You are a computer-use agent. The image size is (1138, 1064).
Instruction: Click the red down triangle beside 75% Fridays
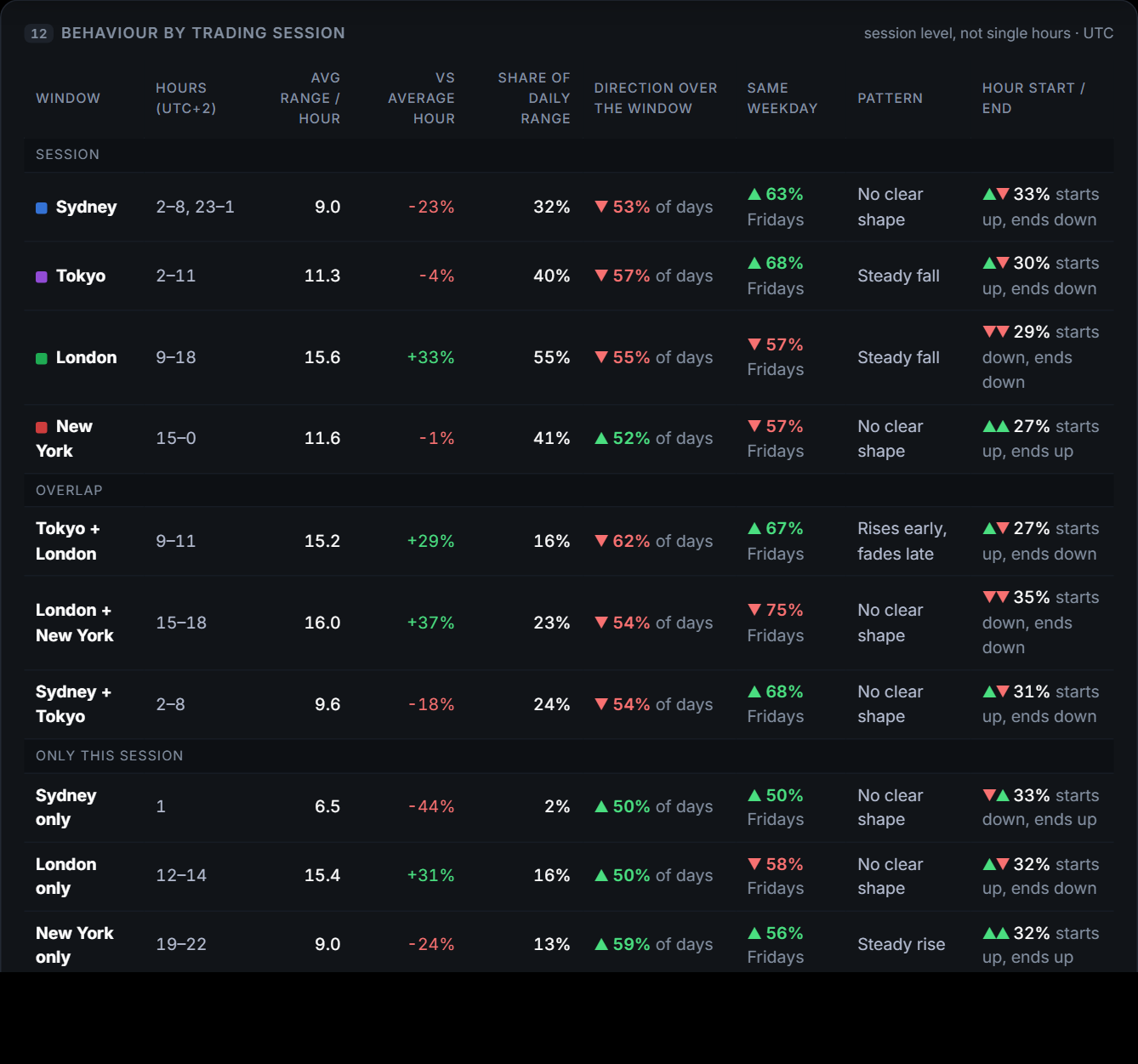[754, 610]
